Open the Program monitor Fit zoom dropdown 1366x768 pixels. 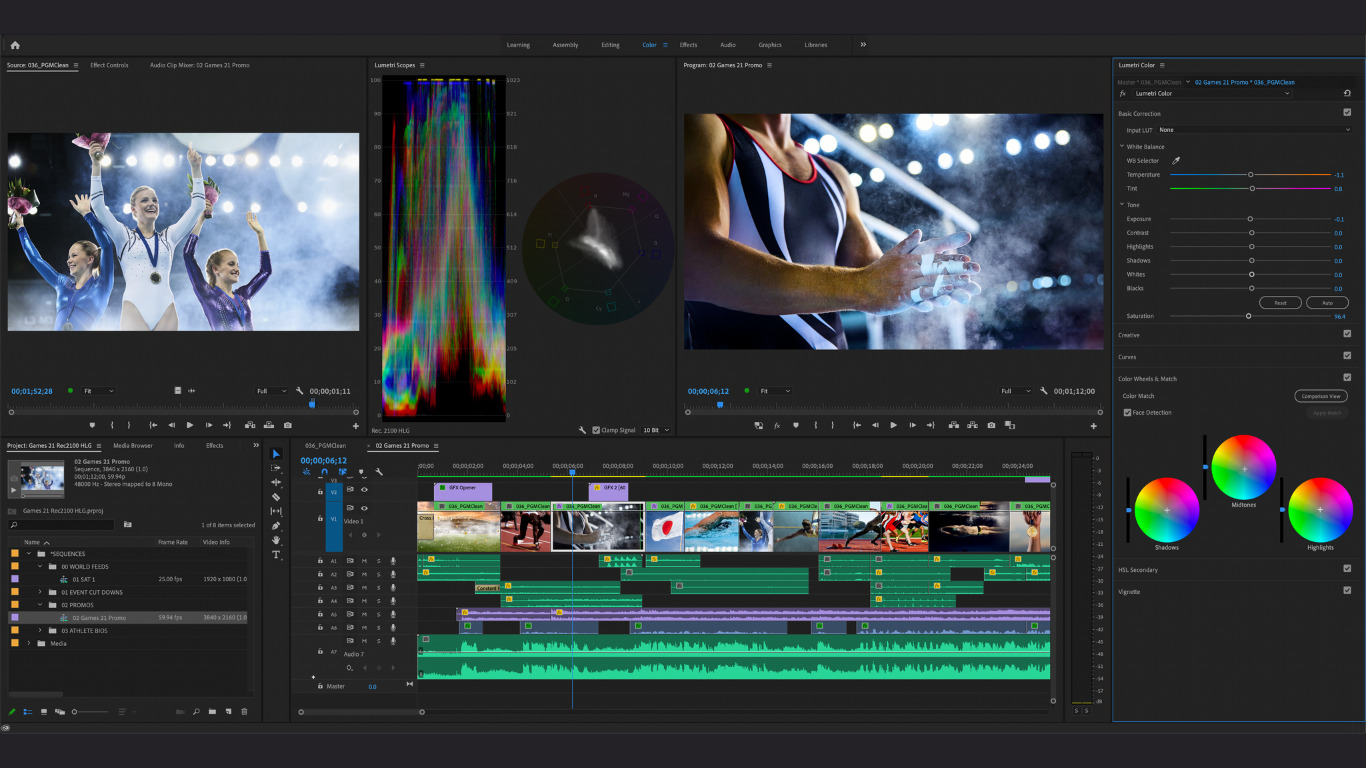tap(775, 391)
